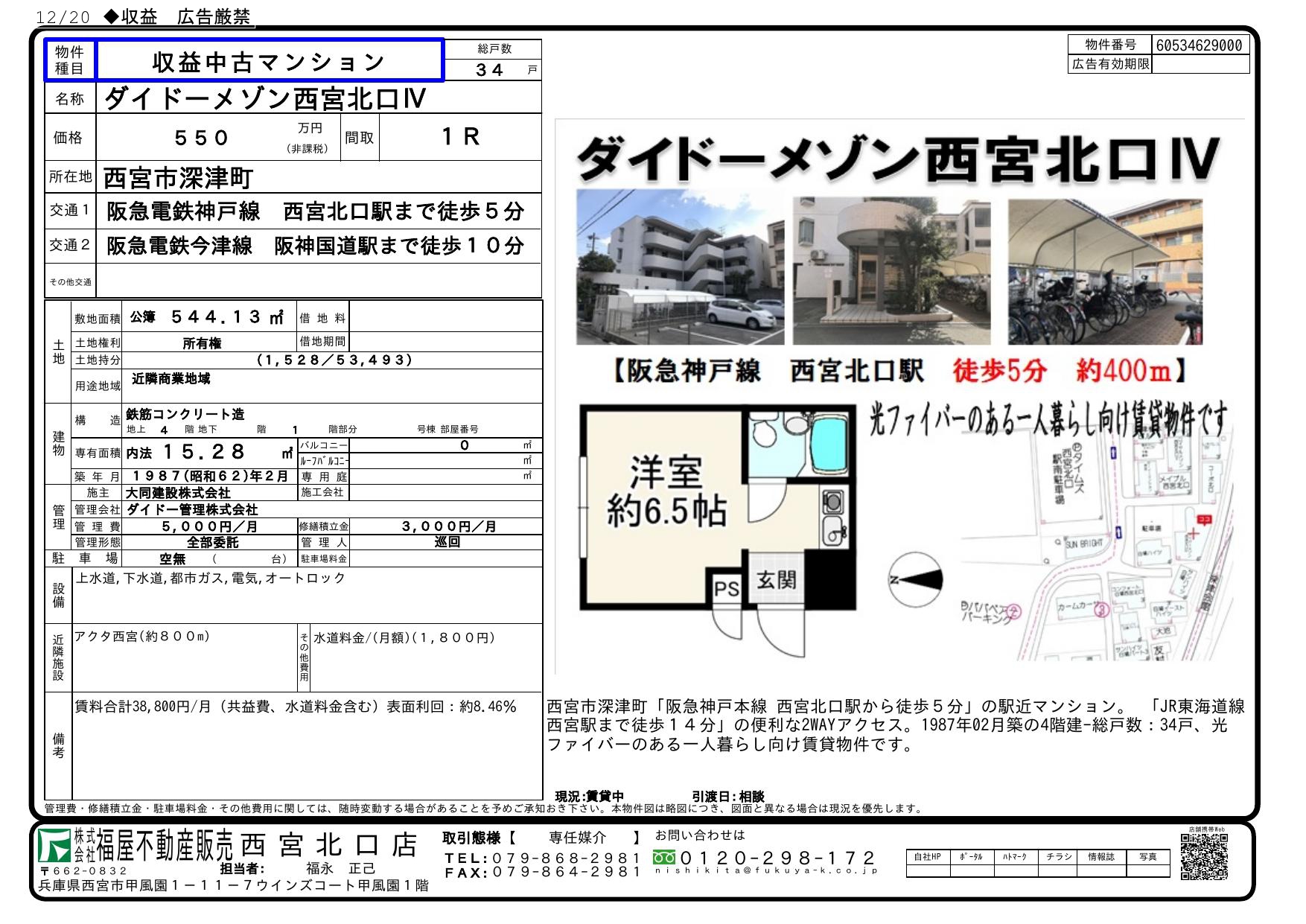Viewport: 1306px width, 924px height.
Task: Click the 0120-298-172 toll-free number
Action: pos(777,857)
